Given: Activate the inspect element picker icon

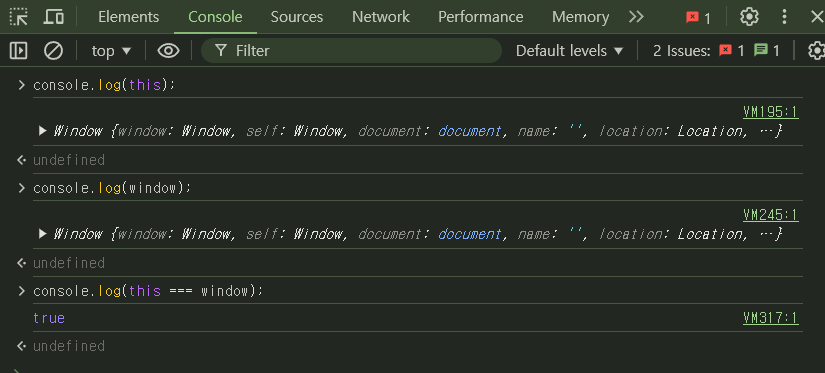Looking at the screenshot, I should pyautogui.click(x=19, y=17).
